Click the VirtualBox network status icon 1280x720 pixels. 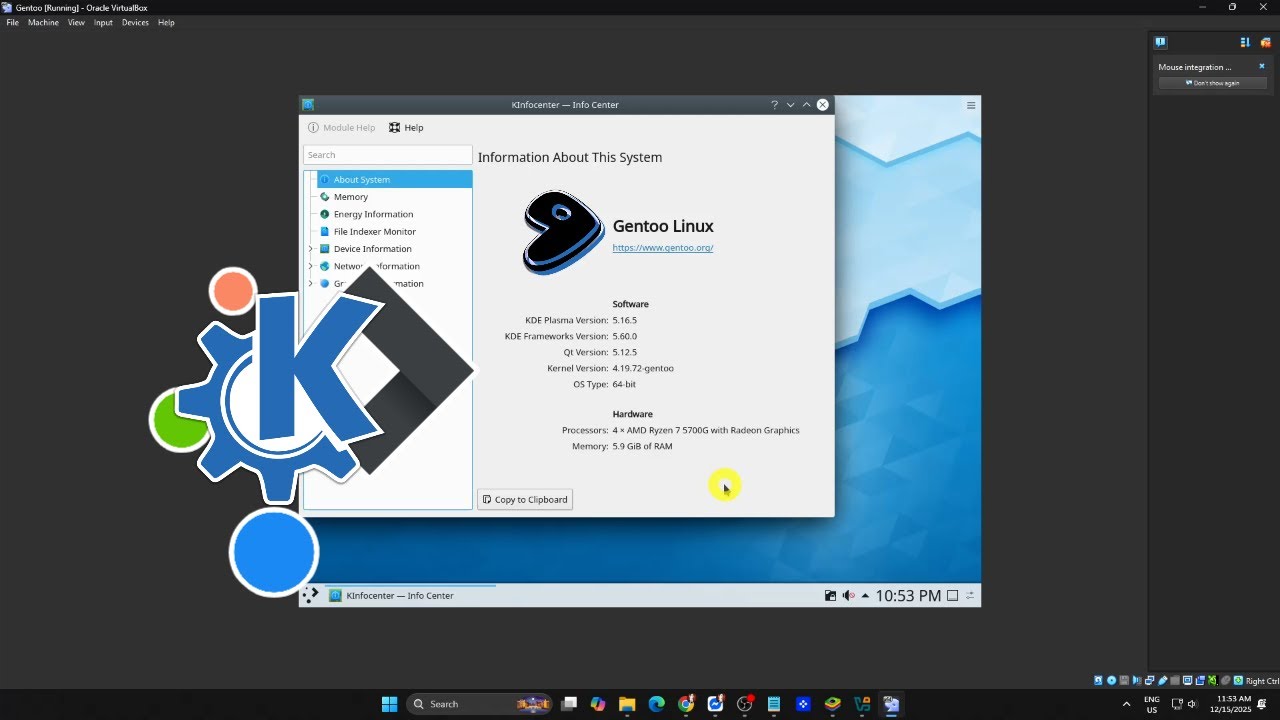(1149, 681)
